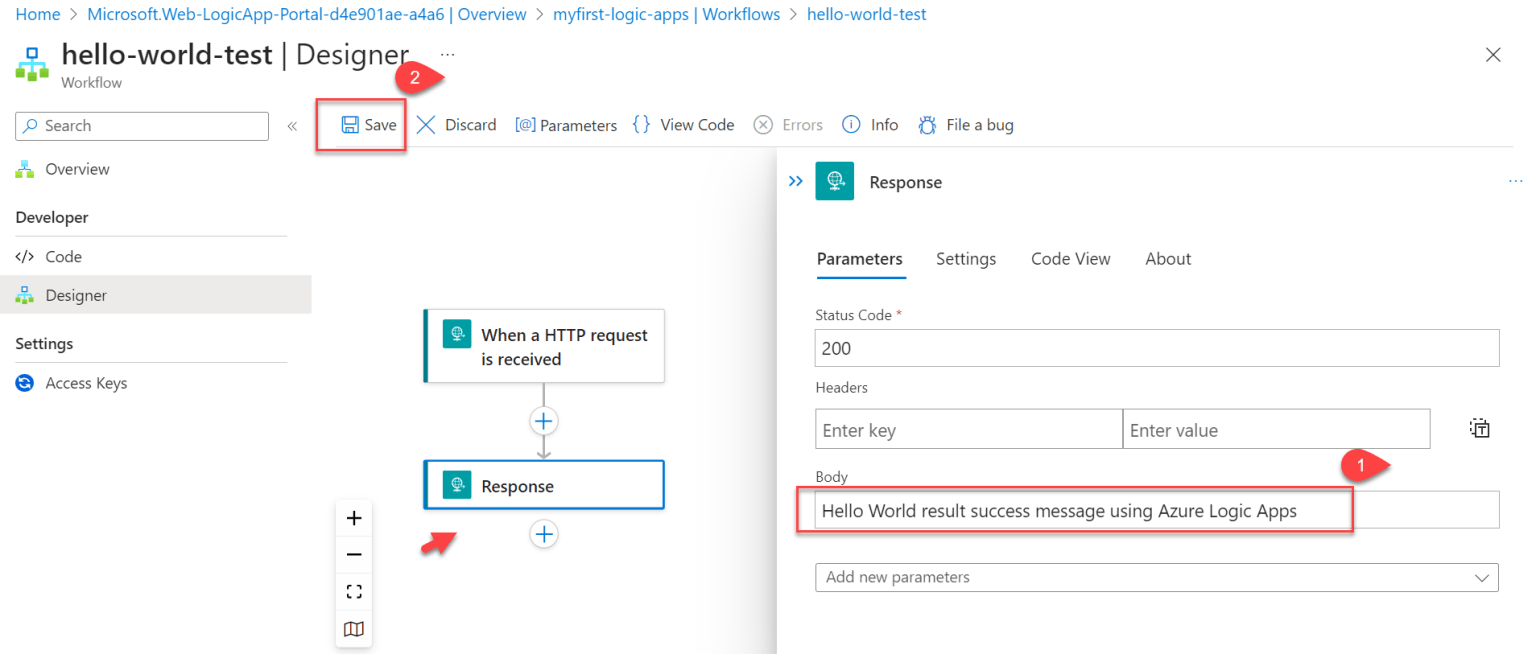Open the minimap view on the canvas
Screen dimensions: 1536x654
(x=354, y=628)
